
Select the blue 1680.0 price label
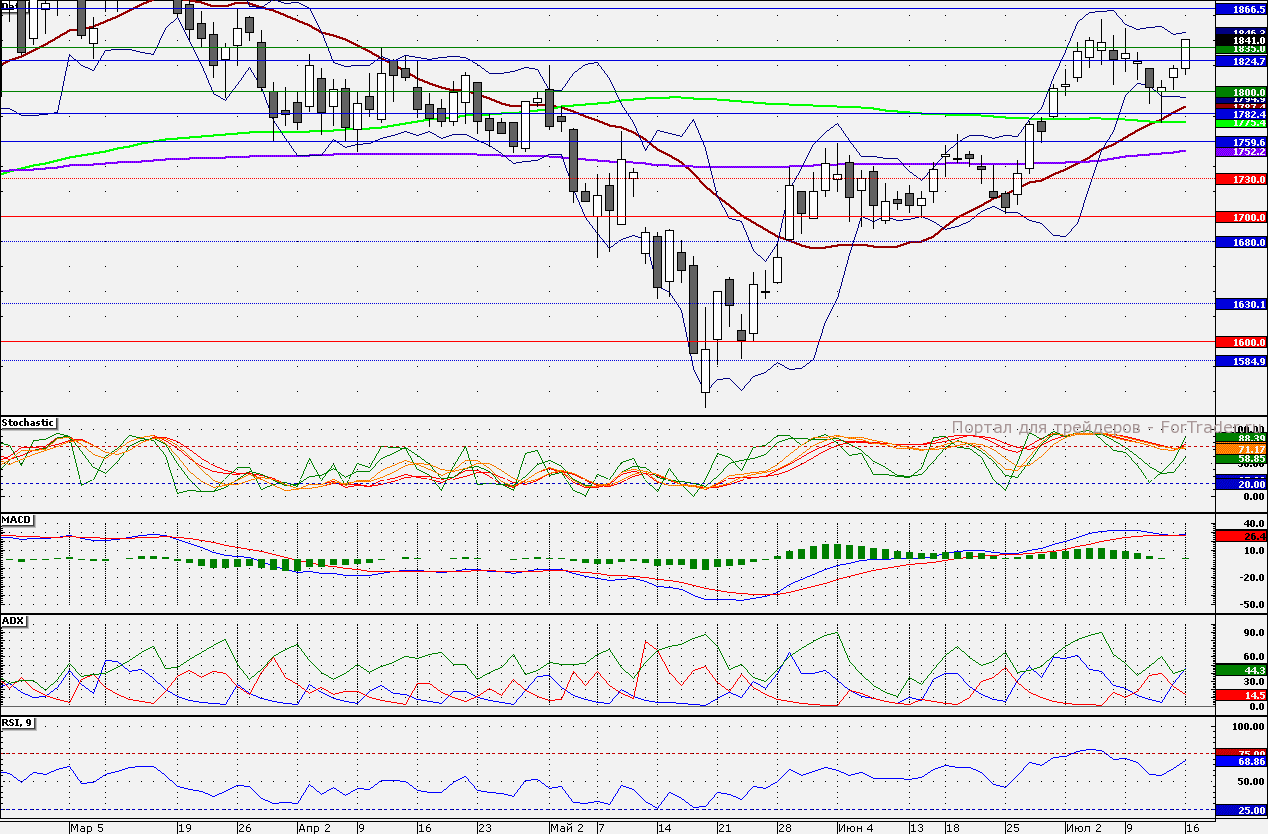(1240, 242)
